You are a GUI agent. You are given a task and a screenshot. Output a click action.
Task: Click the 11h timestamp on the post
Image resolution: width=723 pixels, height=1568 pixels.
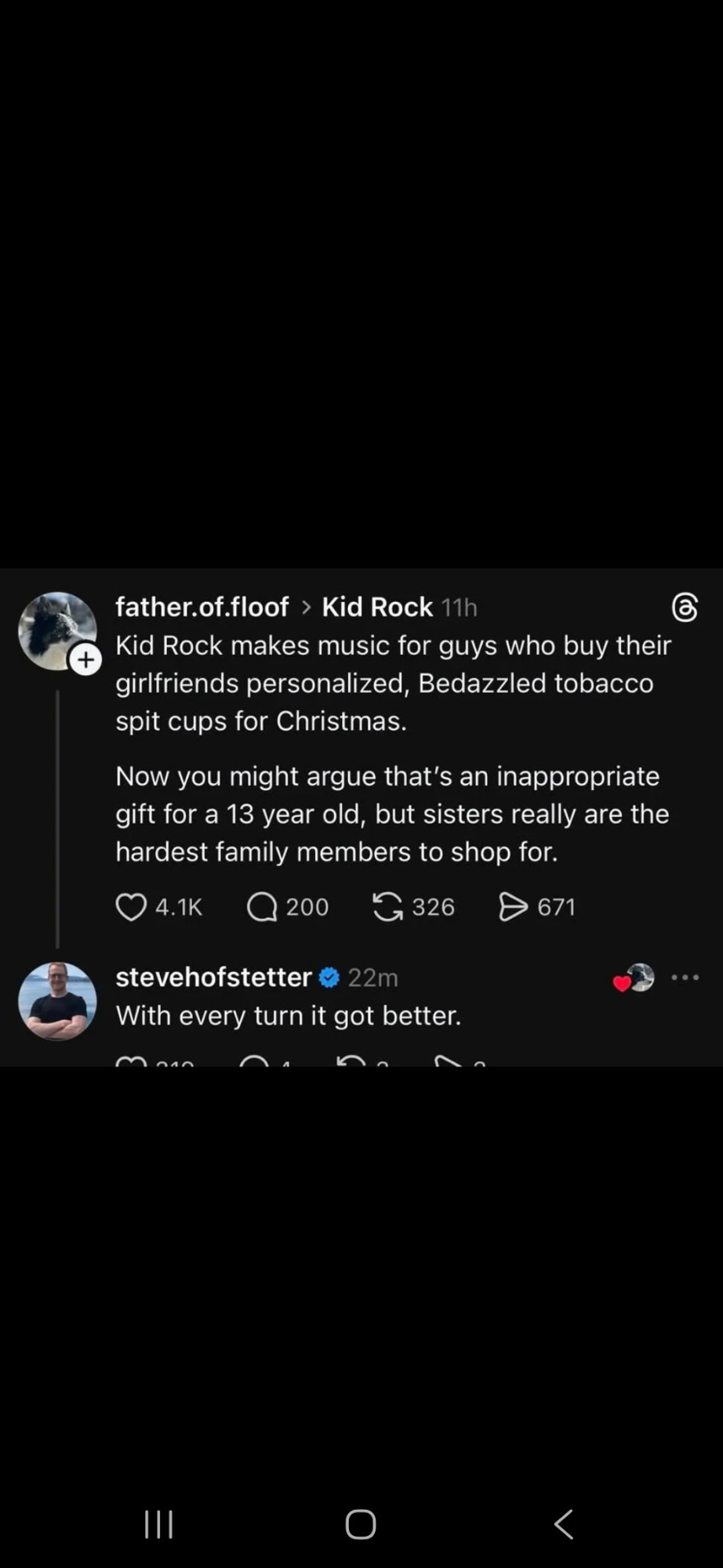460,608
